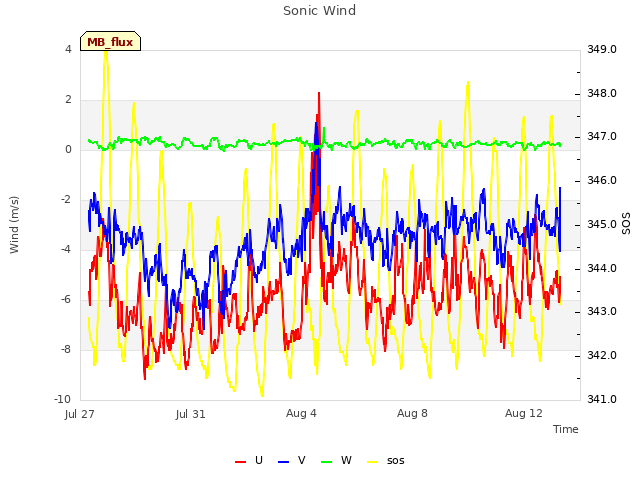Image resolution: width=640 pixels, height=480 pixels.
Task: Select the 'sos' legend label
Action: [396, 461]
